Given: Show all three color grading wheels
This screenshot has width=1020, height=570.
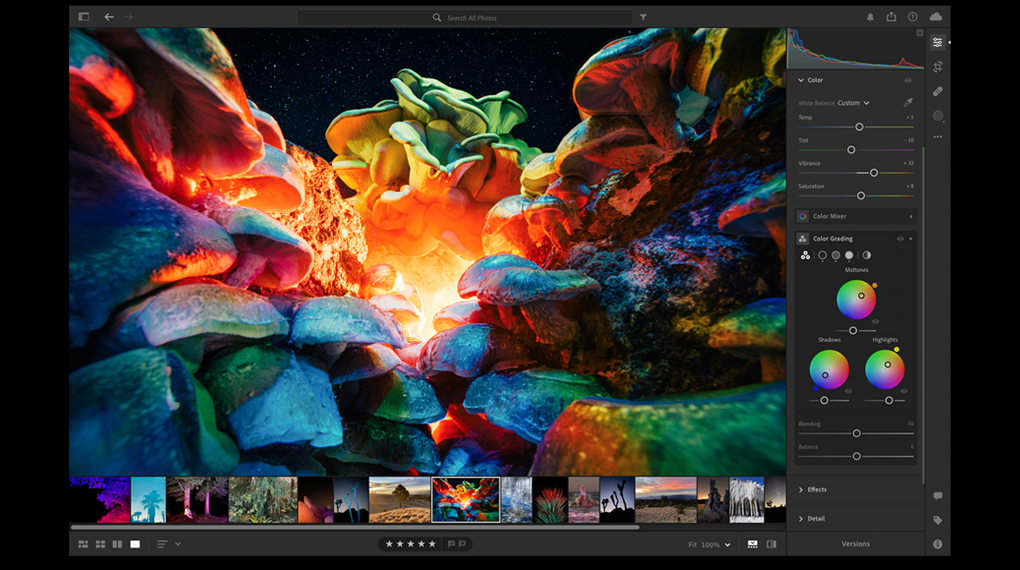Looking at the screenshot, I should coord(805,255).
